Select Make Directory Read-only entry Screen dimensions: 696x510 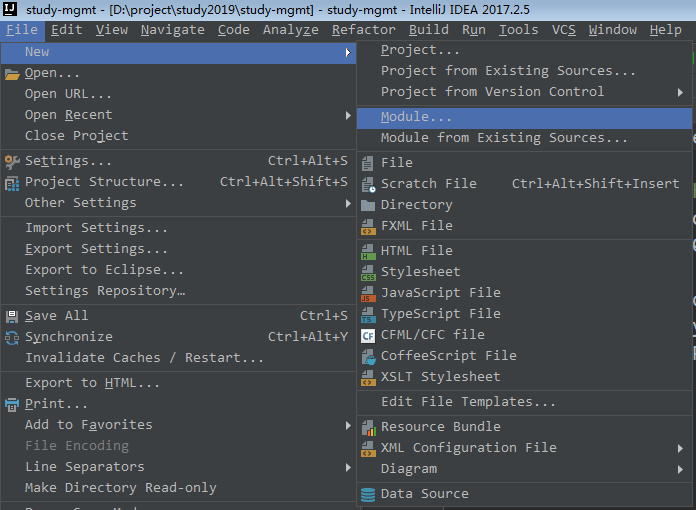point(178,488)
